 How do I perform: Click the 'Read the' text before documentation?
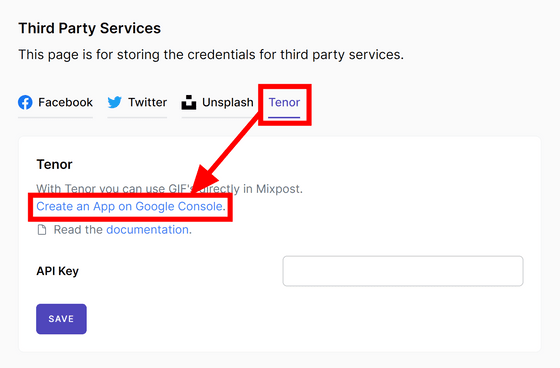[78, 230]
